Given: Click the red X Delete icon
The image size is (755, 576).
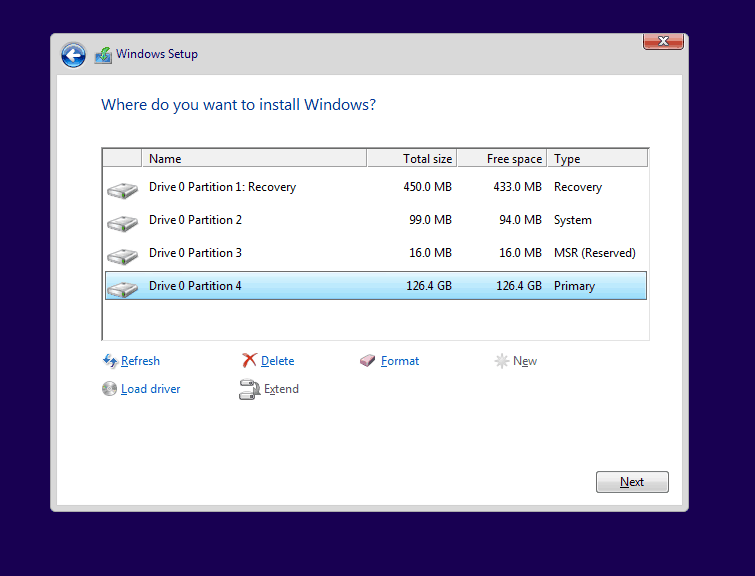Looking at the screenshot, I should tap(249, 360).
